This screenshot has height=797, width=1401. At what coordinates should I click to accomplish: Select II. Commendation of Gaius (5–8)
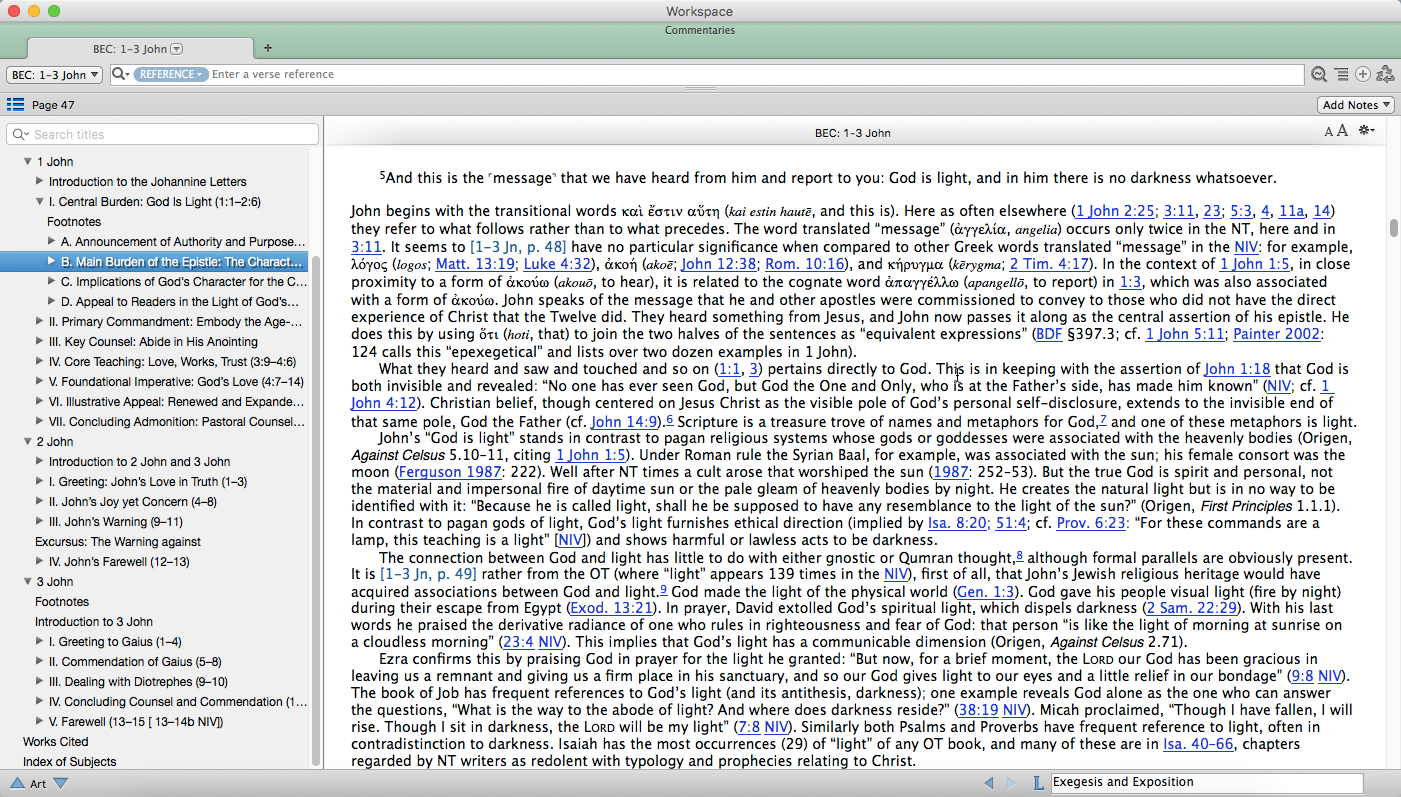[135, 661]
